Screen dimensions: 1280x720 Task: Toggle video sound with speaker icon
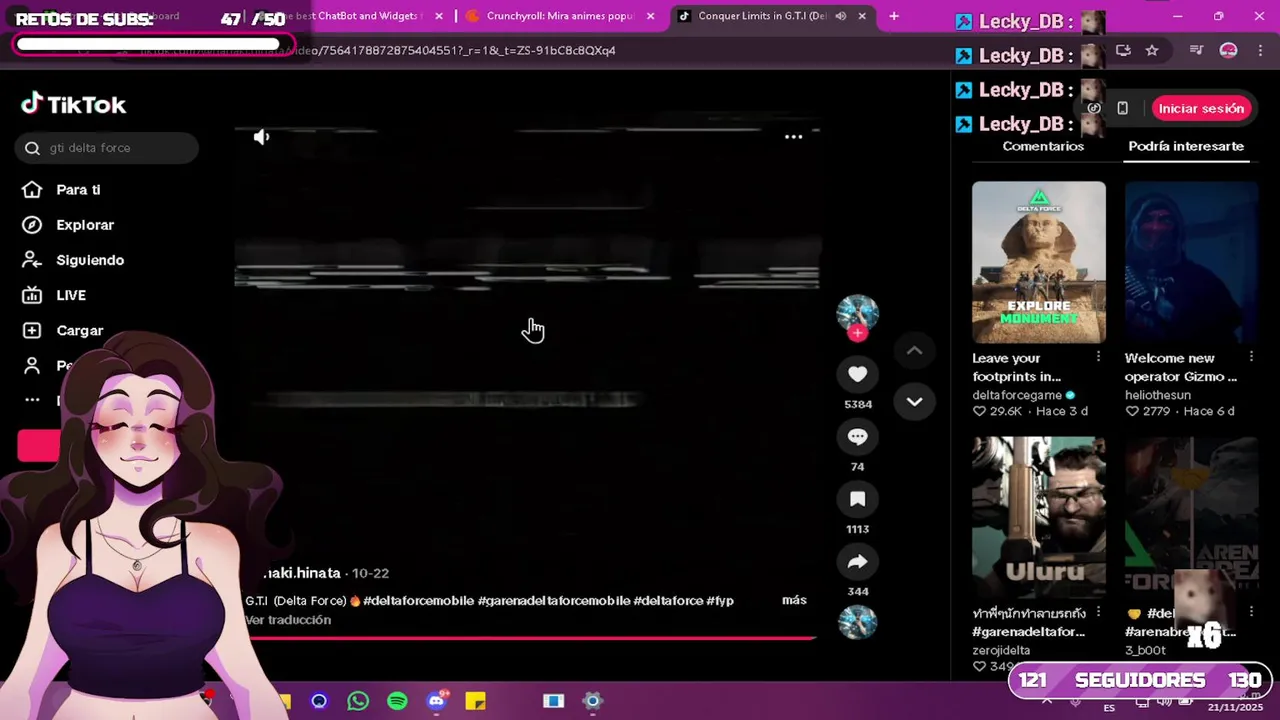(x=261, y=137)
